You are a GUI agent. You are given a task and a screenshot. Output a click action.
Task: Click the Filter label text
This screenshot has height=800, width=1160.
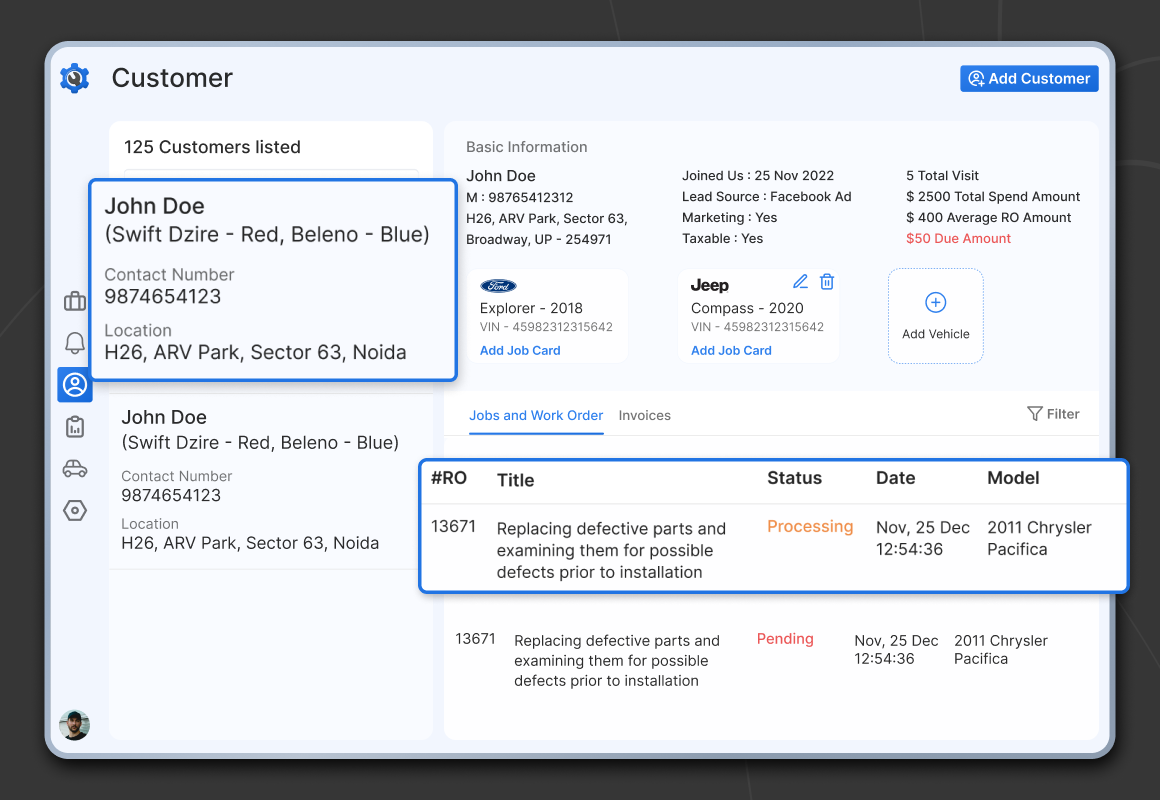tap(1063, 414)
